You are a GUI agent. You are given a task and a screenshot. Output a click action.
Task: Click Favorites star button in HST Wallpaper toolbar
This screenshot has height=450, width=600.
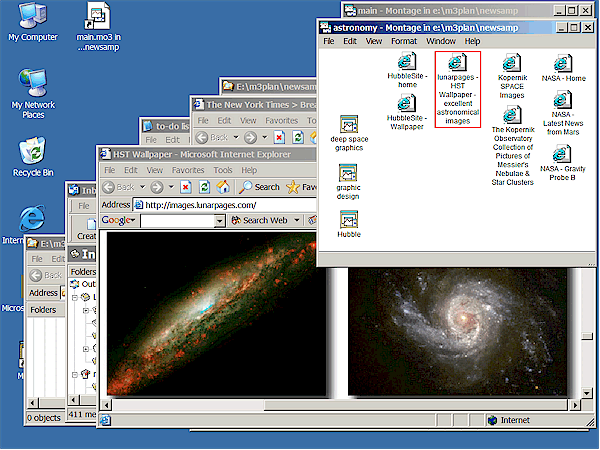(301, 187)
